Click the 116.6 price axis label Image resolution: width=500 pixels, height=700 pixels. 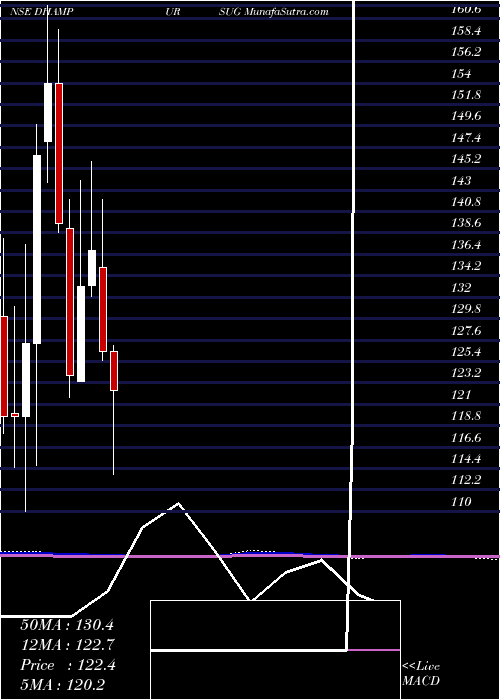tap(466, 438)
